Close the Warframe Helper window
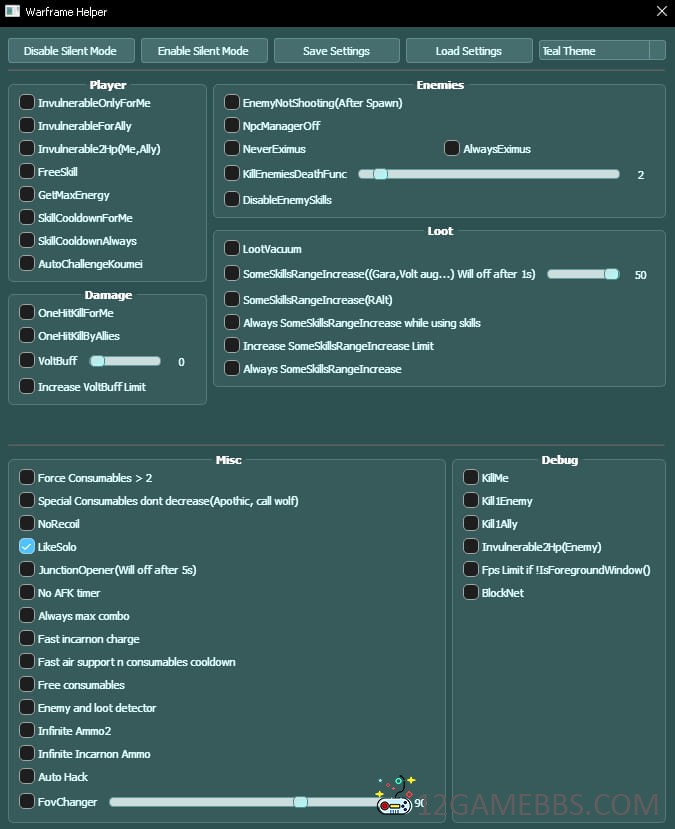 point(660,12)
